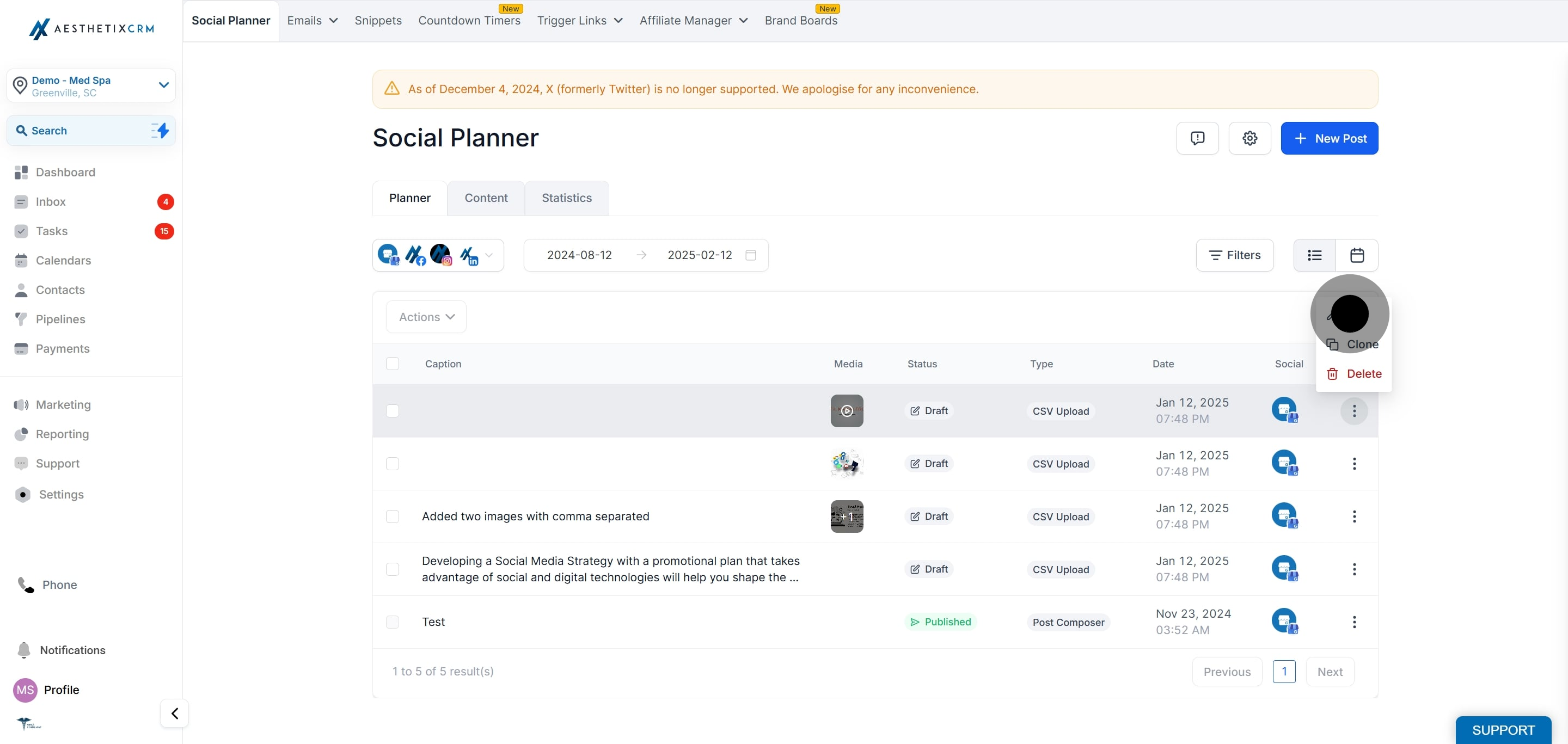Switch to calendar view icon
1568x744 pixels.
coord(1356,255)
